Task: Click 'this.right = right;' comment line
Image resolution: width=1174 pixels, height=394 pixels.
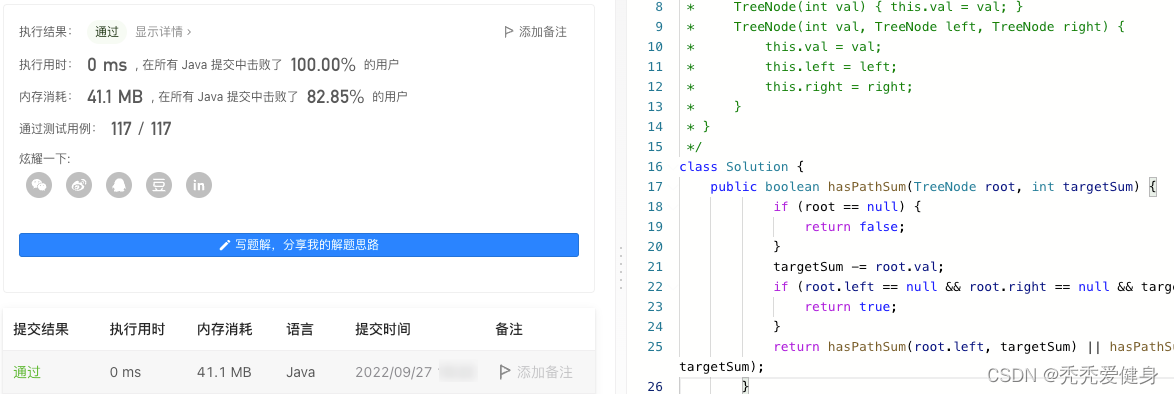Action: click(x=839, y=86)
